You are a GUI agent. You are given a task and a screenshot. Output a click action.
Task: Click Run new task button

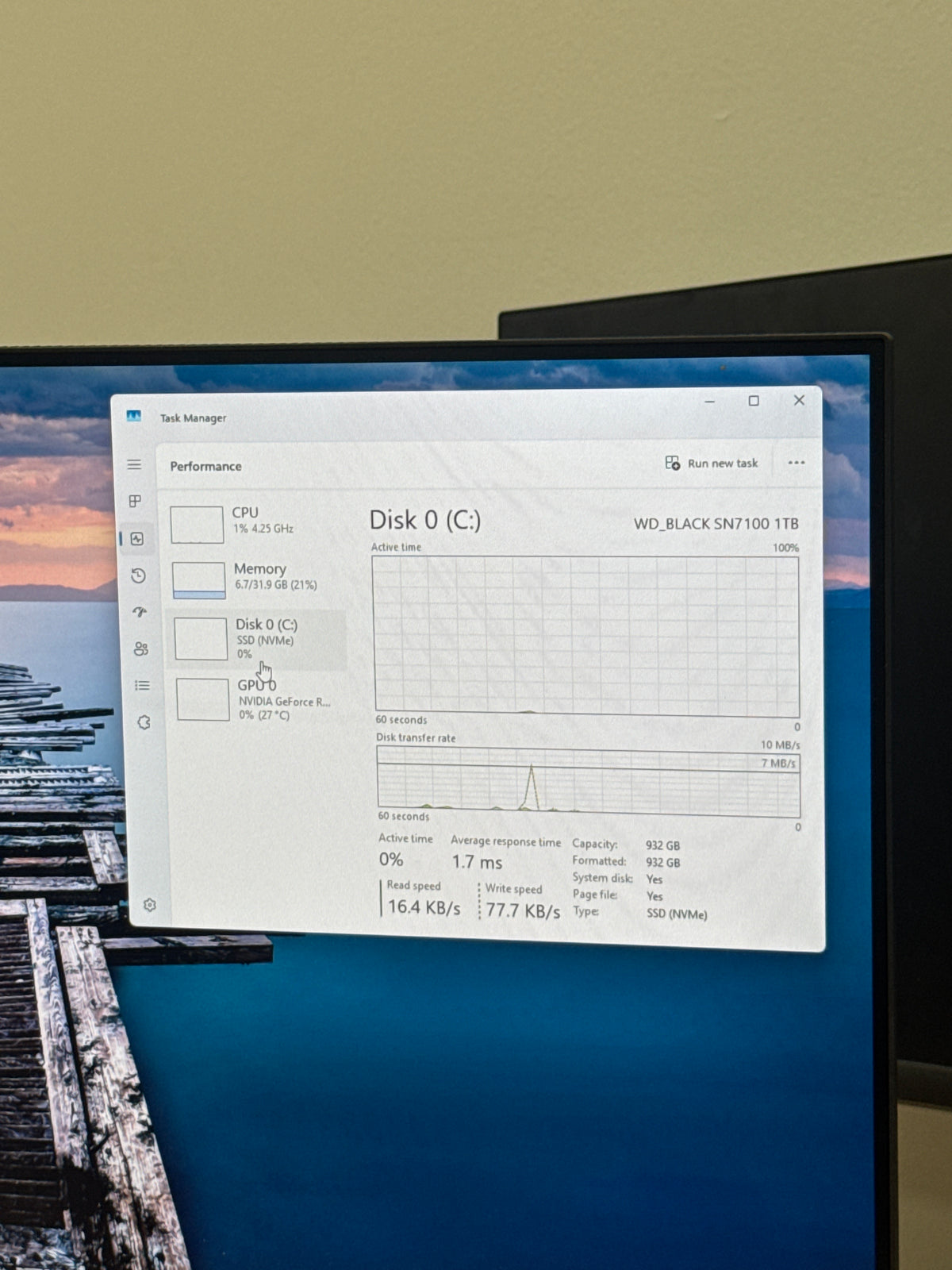click(x=712, y=463)
